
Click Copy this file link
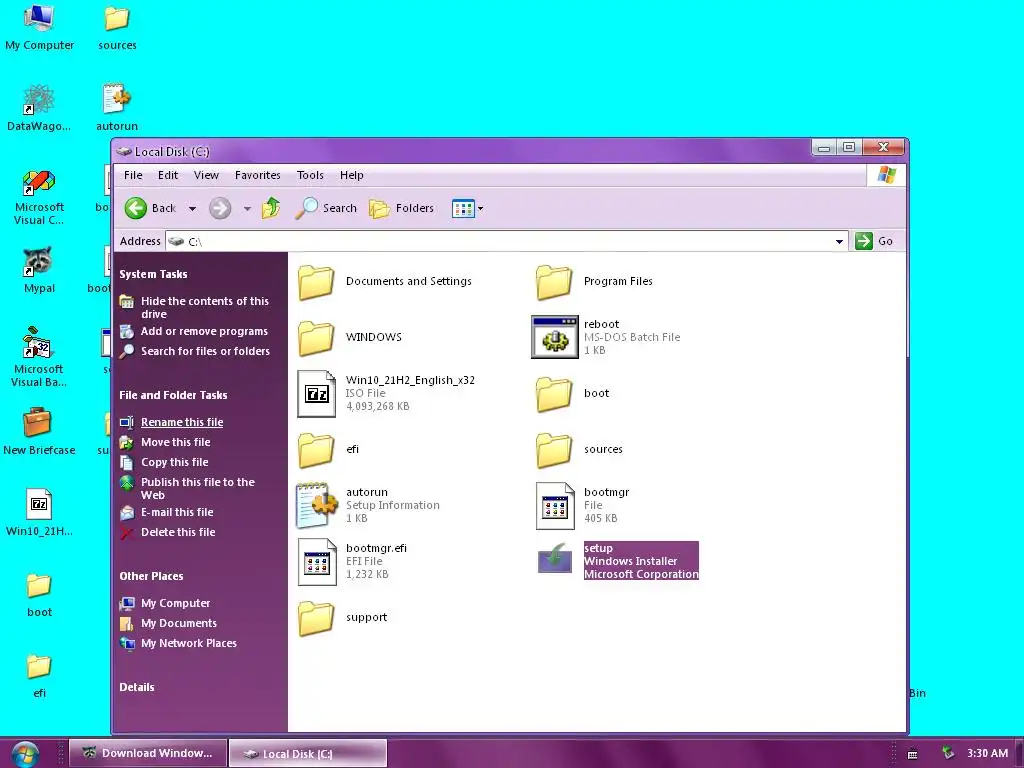(174, 462)
